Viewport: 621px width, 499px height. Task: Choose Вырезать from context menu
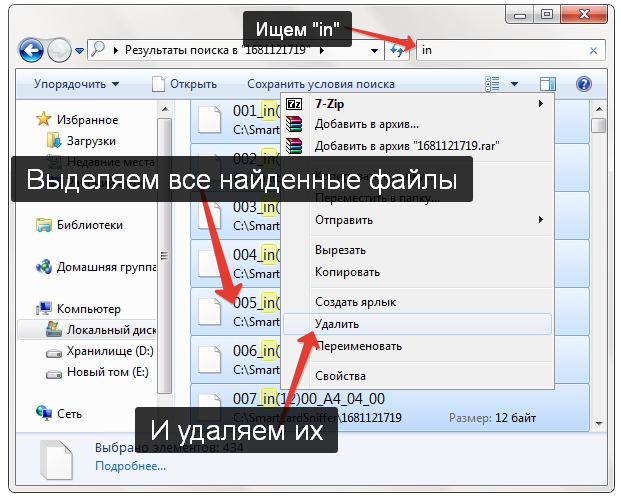[x=417, y=250]
